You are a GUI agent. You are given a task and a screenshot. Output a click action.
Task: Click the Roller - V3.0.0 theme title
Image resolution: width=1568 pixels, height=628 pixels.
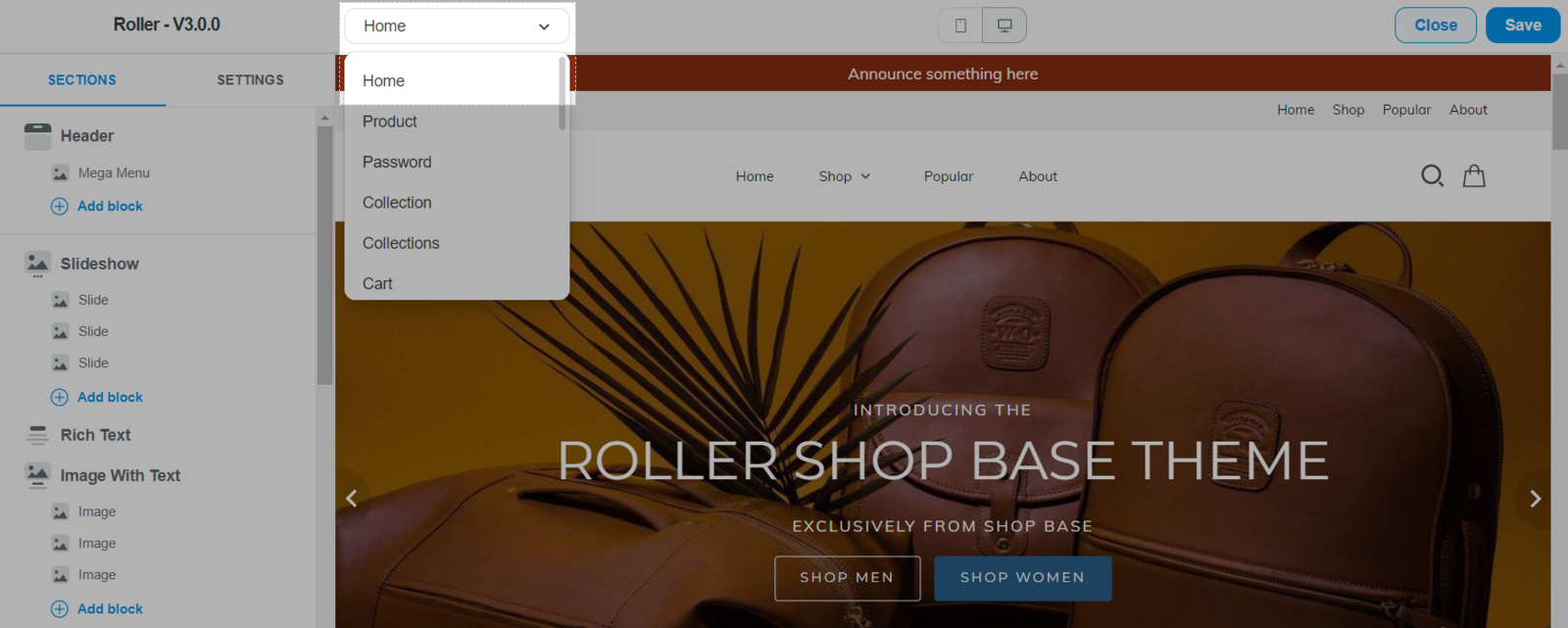(167, 24)
